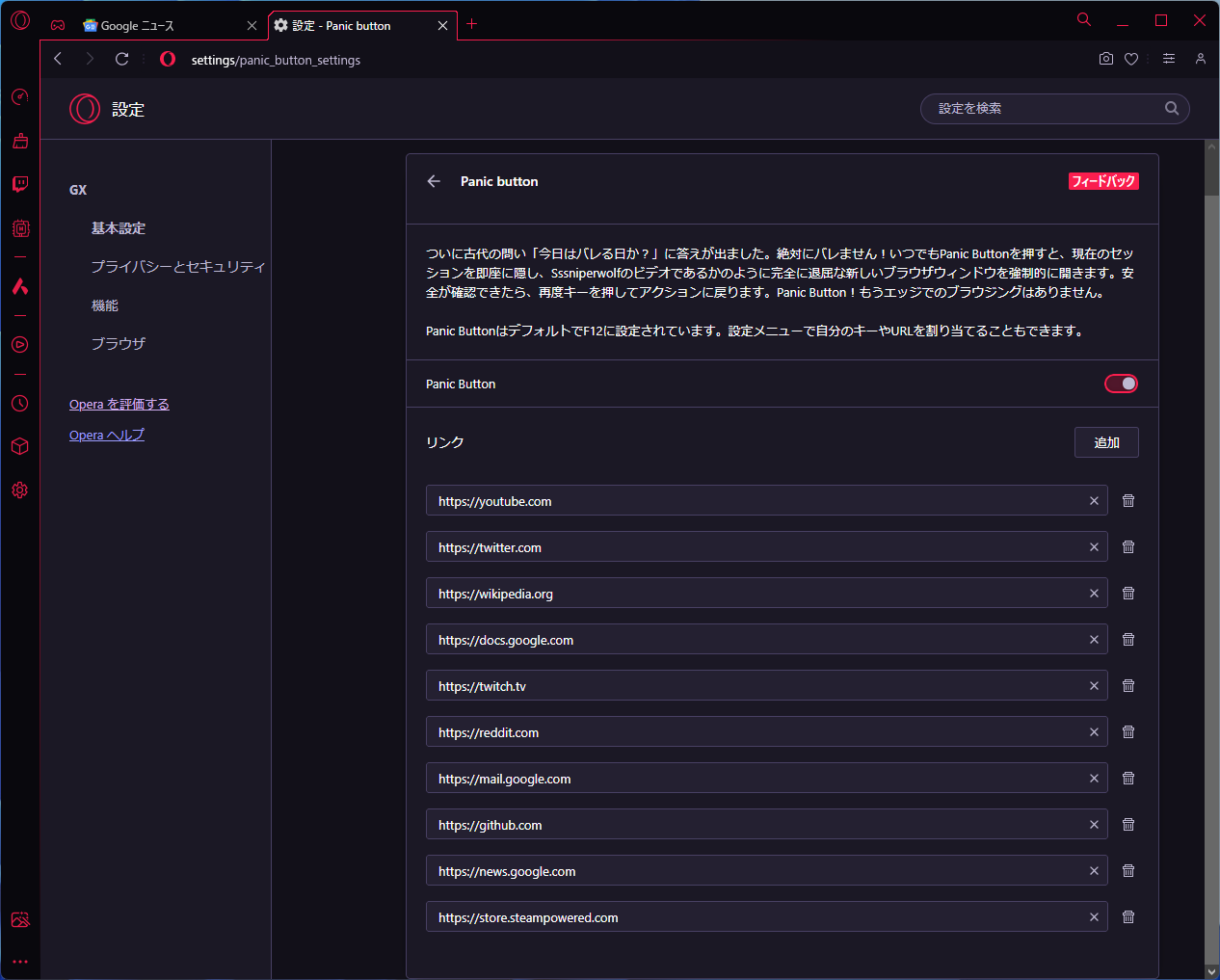
Task: Open sidebar settings gear icon
Action: [20, 490]
